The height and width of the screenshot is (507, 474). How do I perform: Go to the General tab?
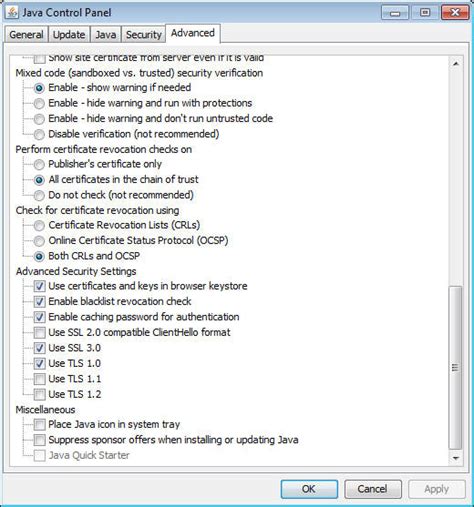[26, 34]
